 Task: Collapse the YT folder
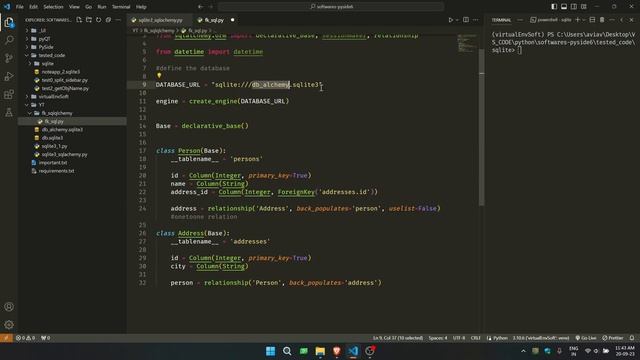click(41, 105)
